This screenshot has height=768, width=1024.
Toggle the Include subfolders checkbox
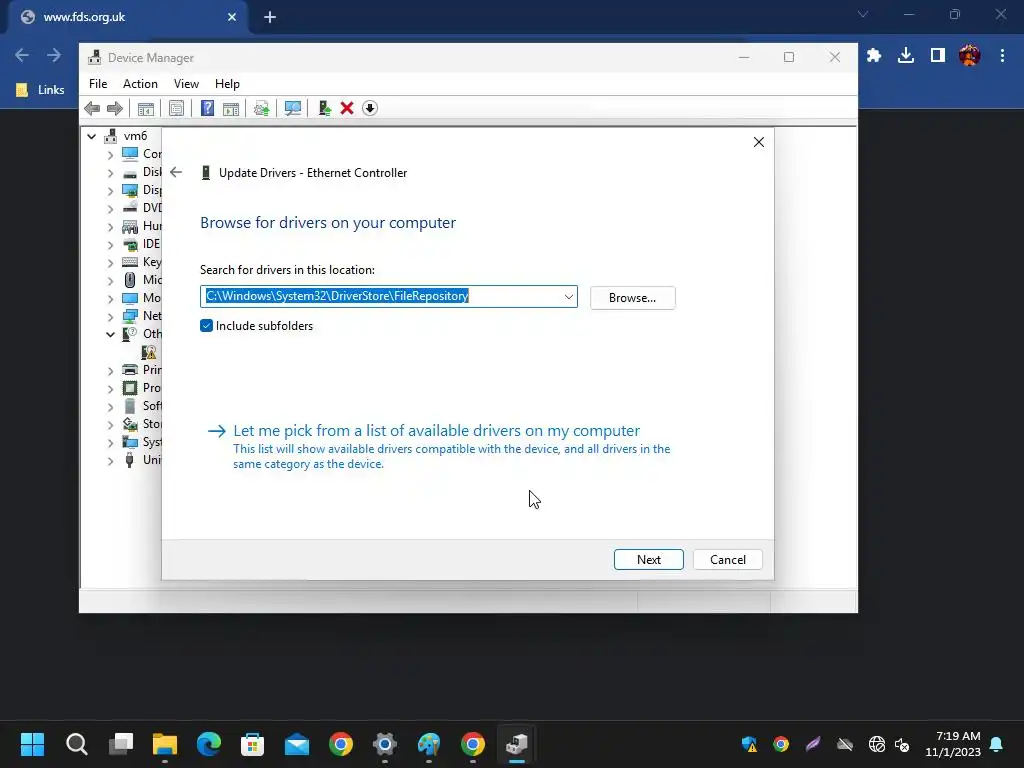pos(206,326)
